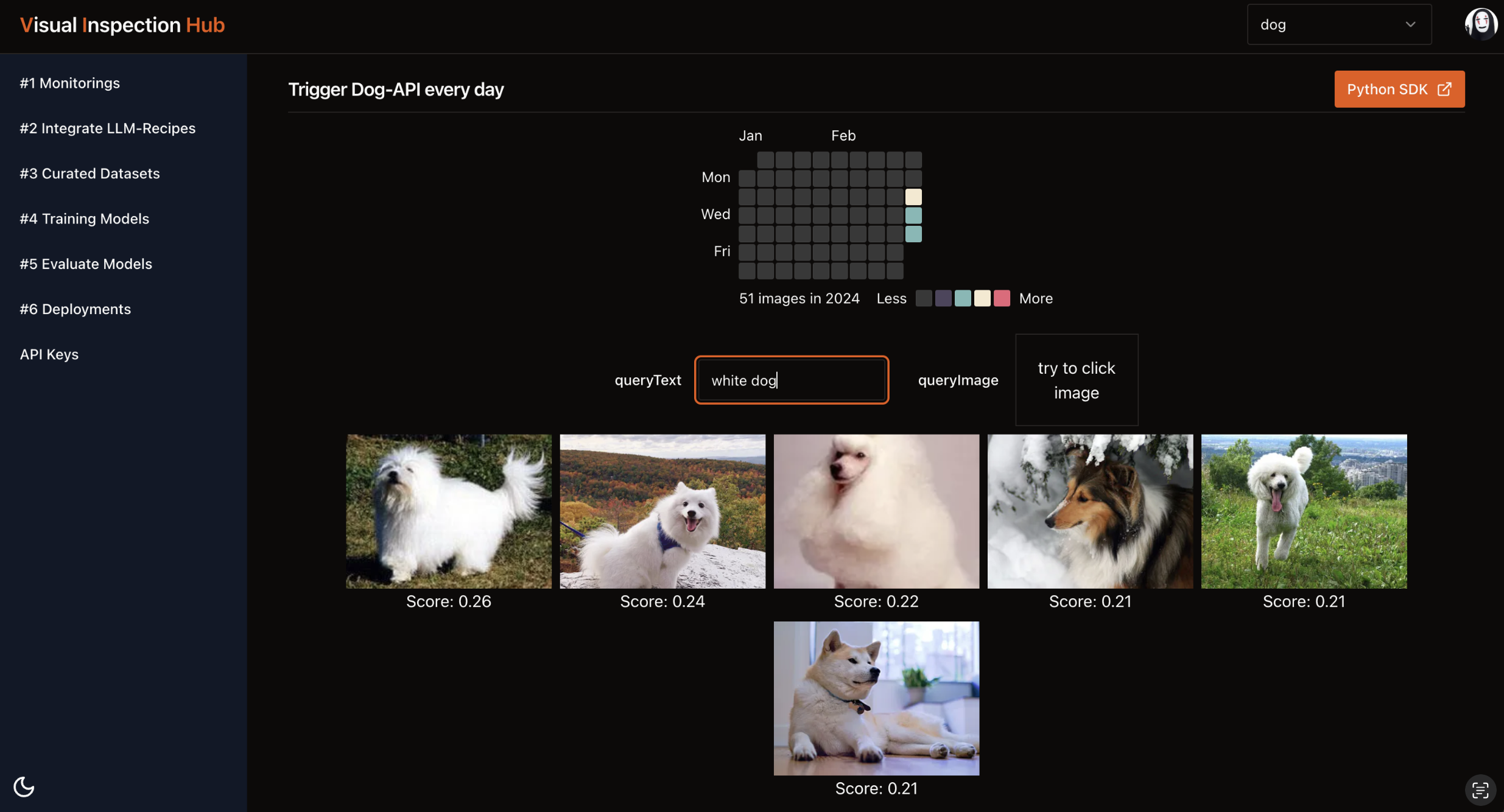Image resolution: width=1504 pixels, height=812 pixels.
Task: Click the 'try to click image' box
Action: point(1077,380)
